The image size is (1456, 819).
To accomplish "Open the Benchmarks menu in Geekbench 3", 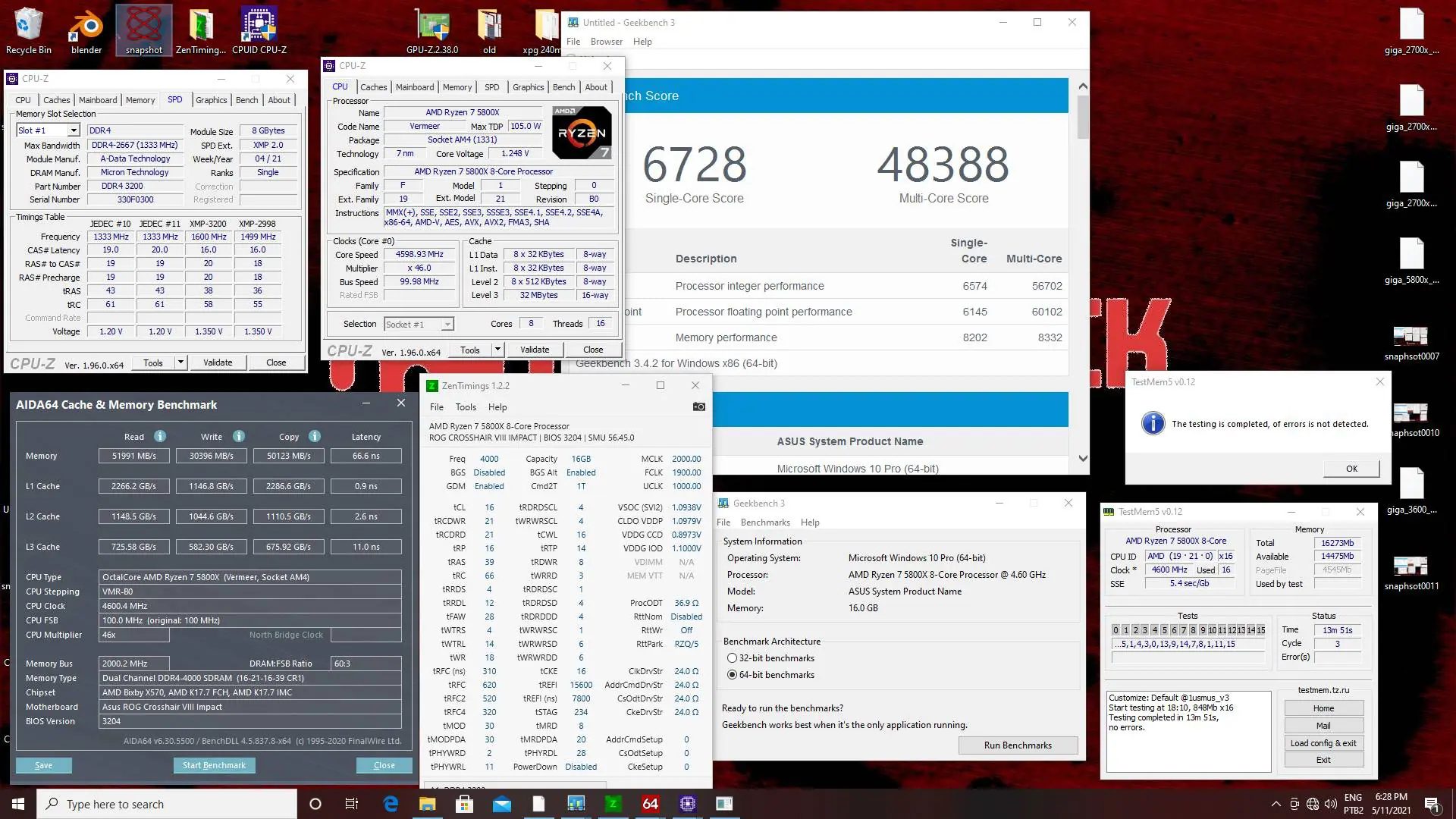I will [x=765, y=522].
